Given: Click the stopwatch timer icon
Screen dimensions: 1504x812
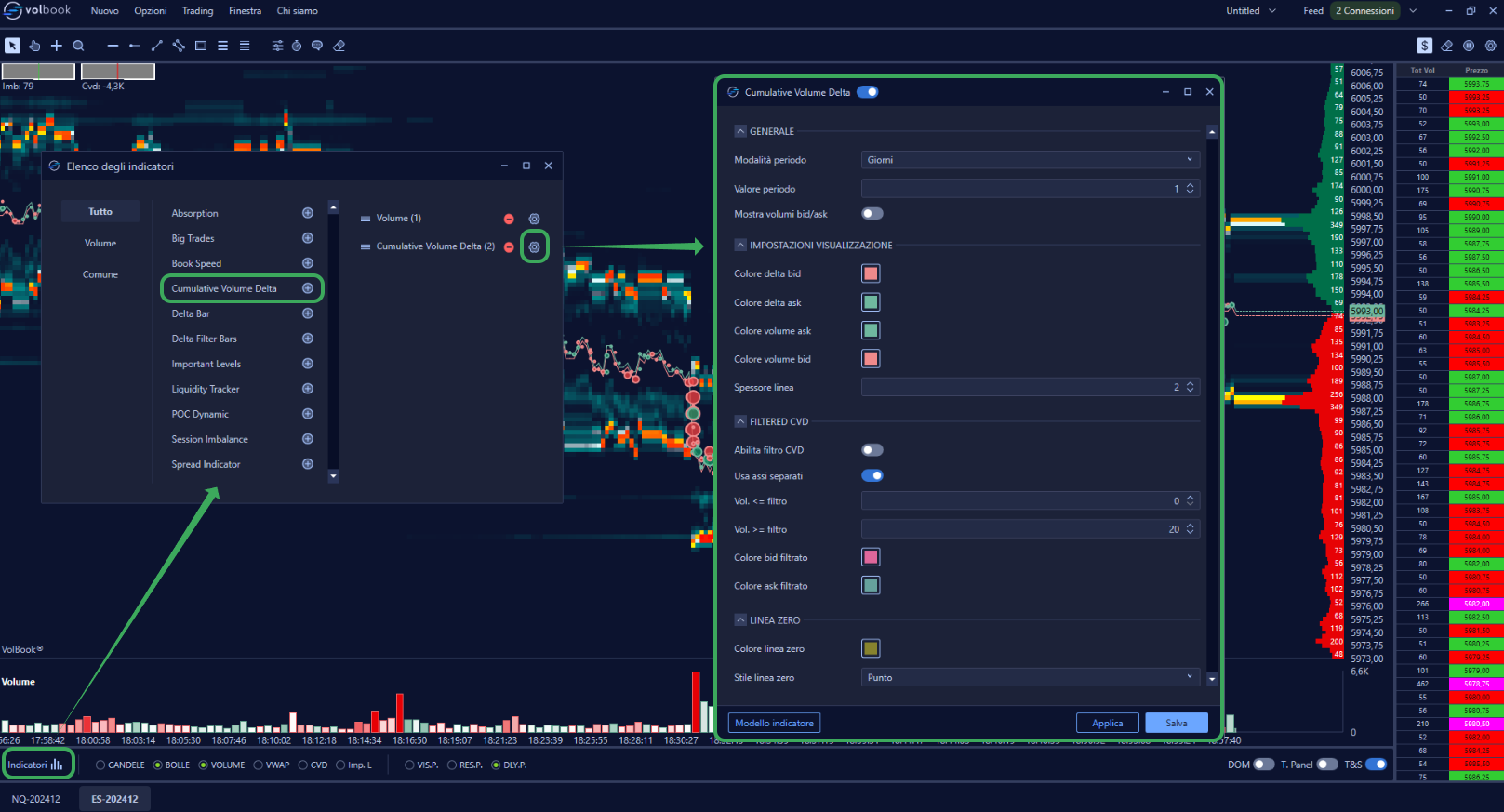Looking at the screenshot, I should [x=297, y=46].
